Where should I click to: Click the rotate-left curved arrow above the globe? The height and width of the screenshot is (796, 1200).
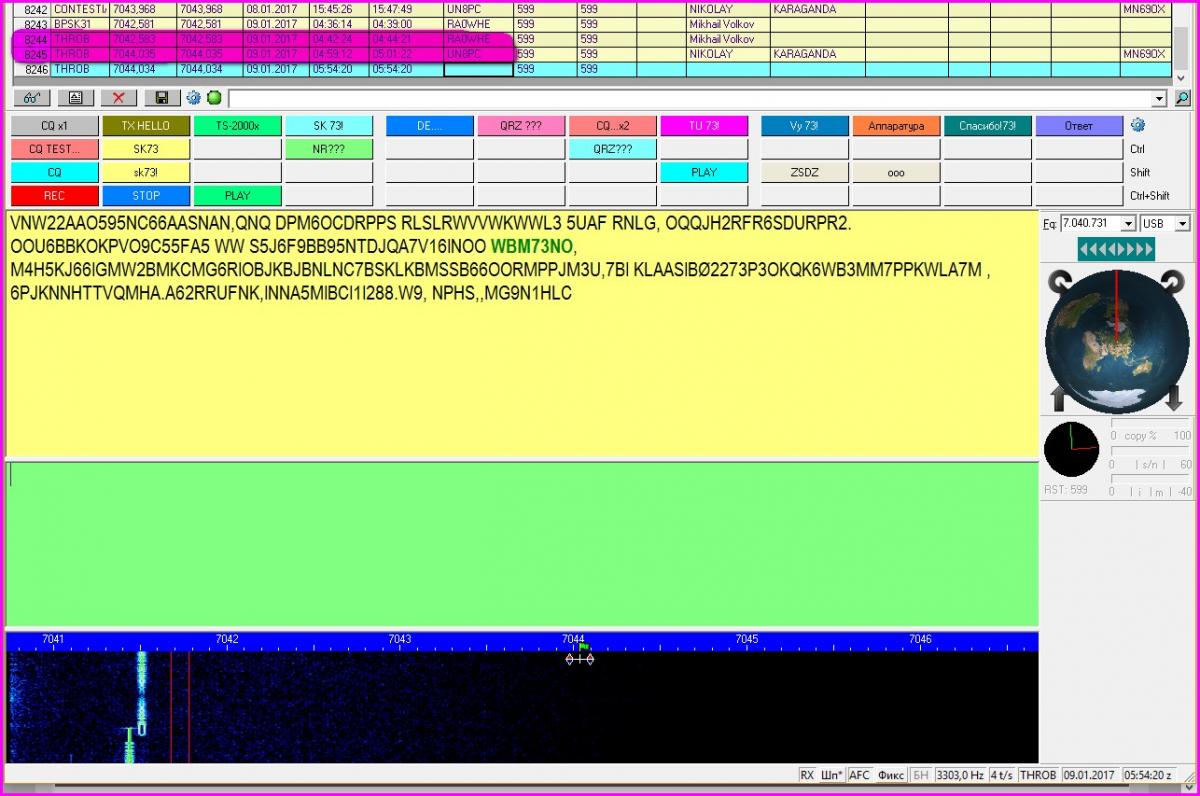1059,283
